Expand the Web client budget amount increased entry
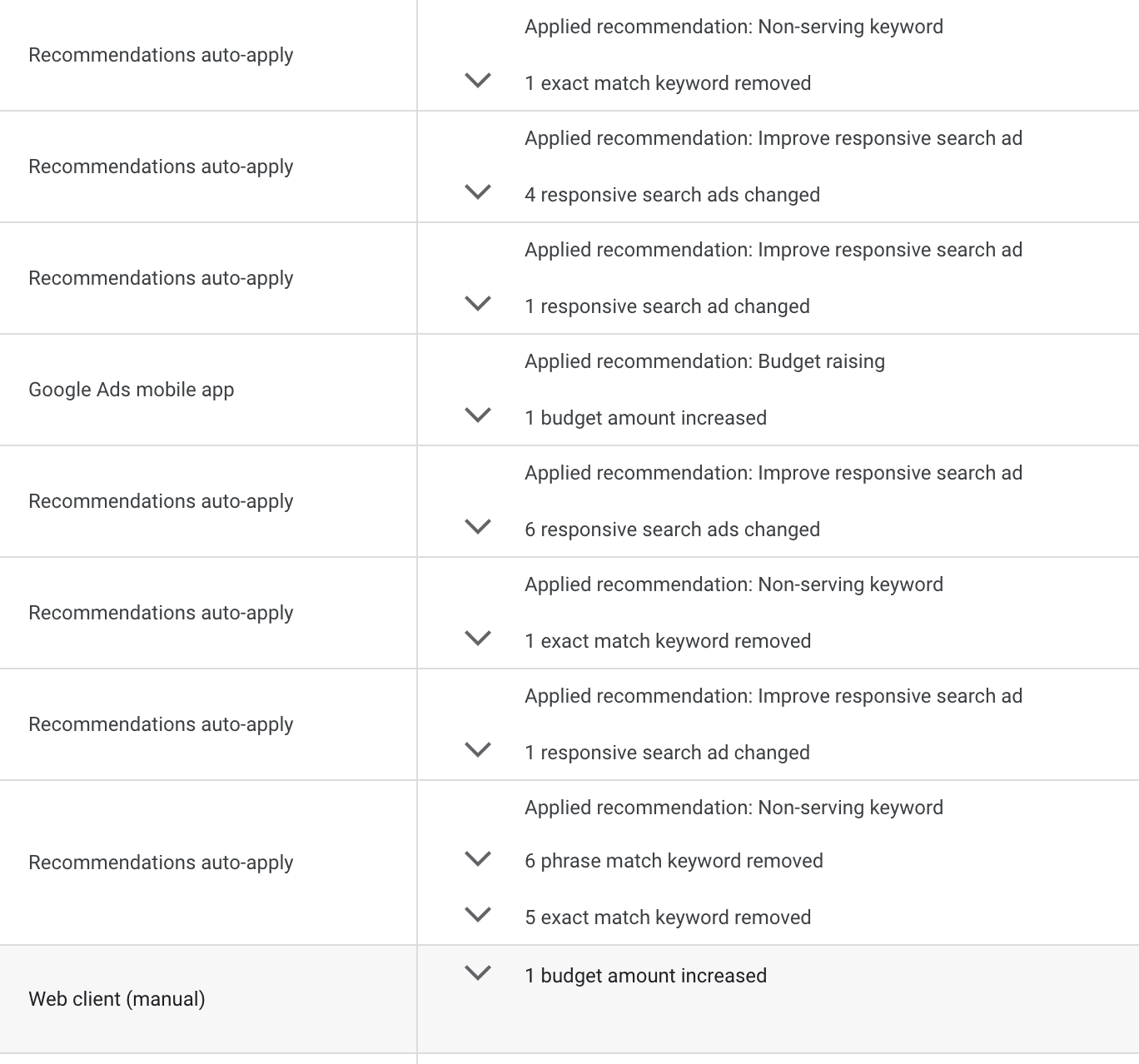 (478, 974)
